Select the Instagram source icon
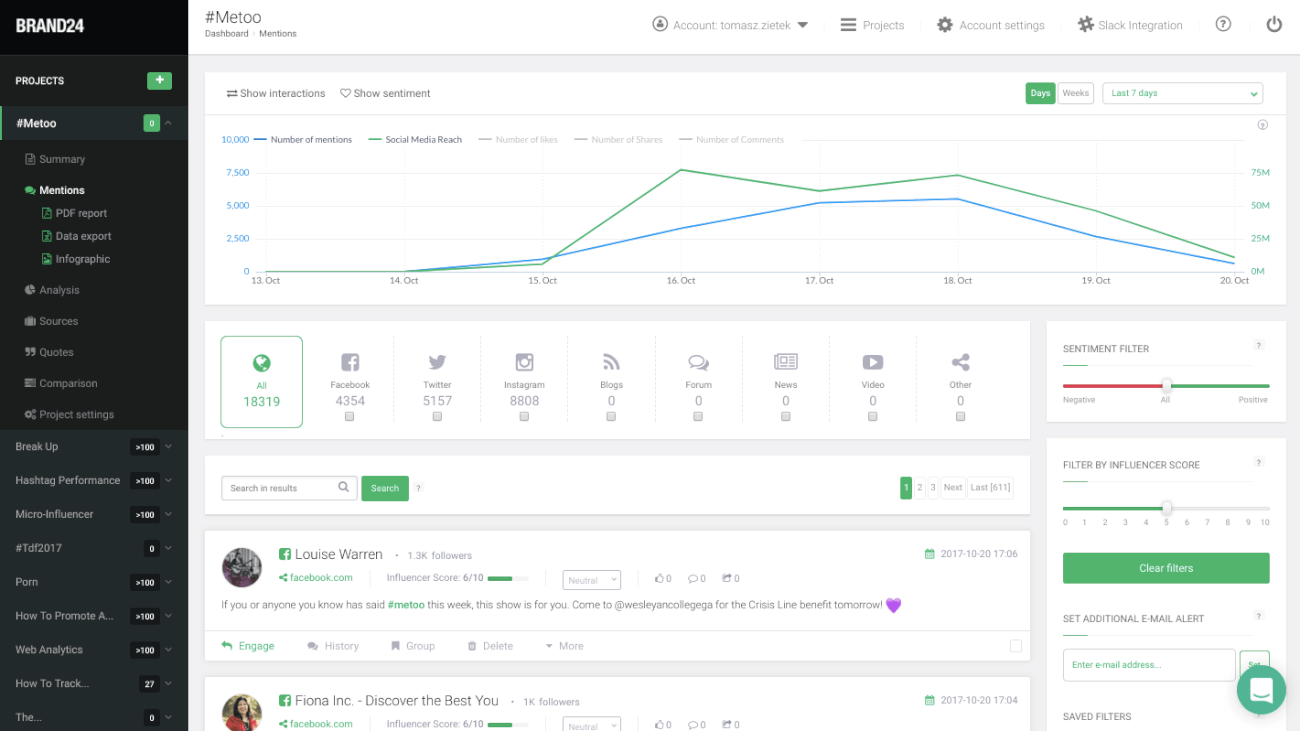Screen dimensions: 1300x731 (524, 362)
